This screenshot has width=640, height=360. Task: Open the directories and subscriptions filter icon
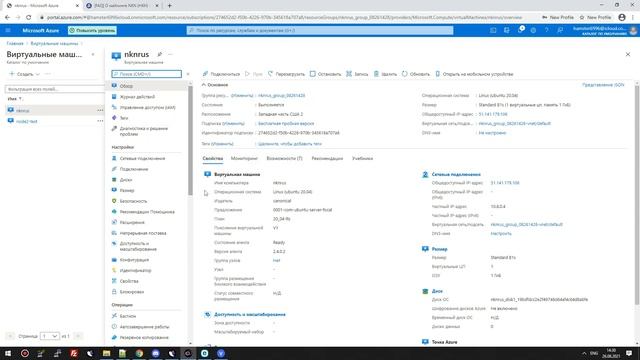(x=507, y=30)
